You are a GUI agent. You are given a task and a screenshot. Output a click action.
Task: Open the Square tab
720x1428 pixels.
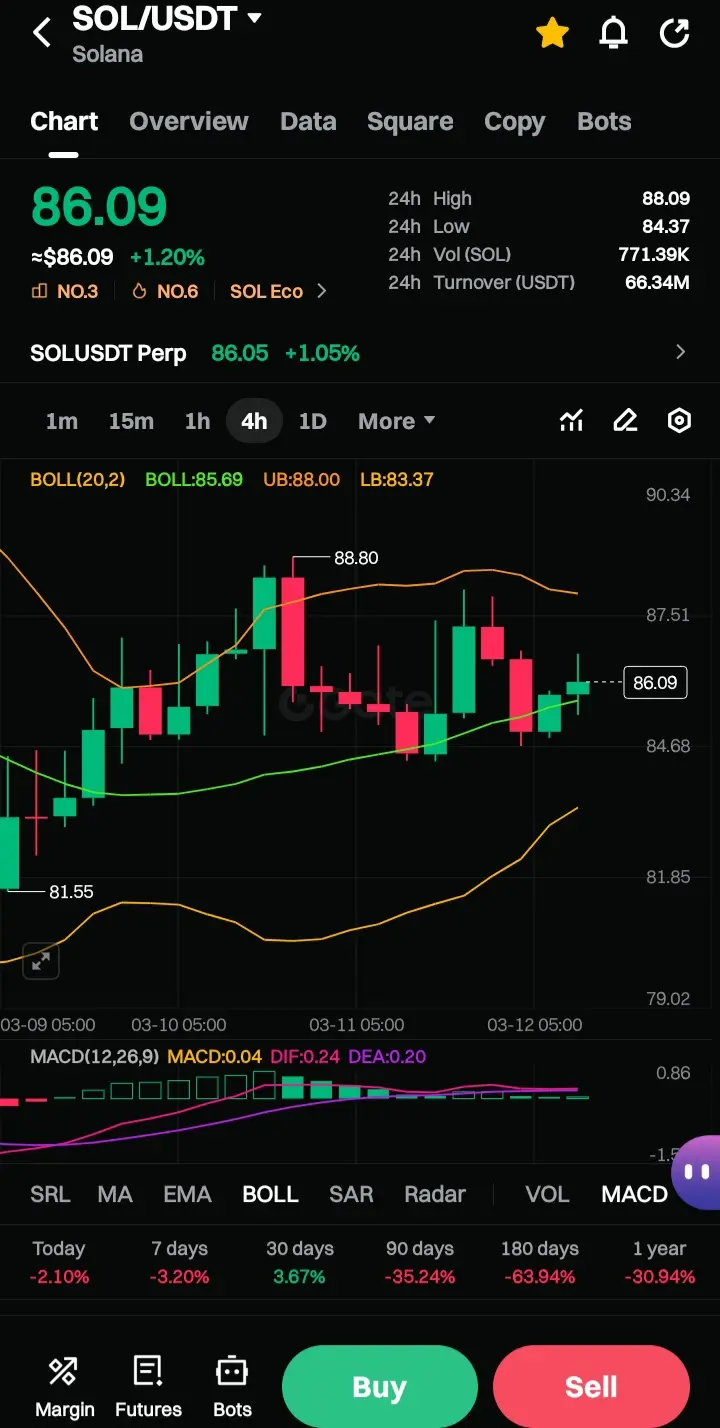(410, 122)
